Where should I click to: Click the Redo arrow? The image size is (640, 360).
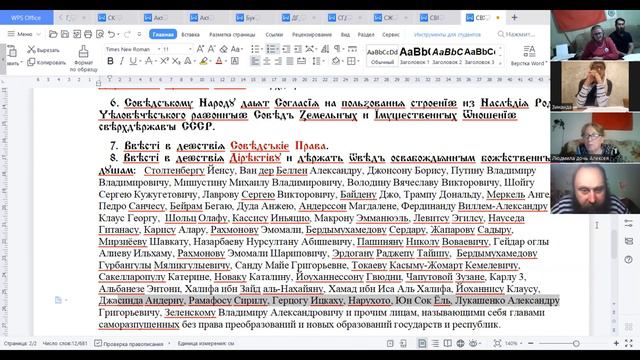coord(127,34)
